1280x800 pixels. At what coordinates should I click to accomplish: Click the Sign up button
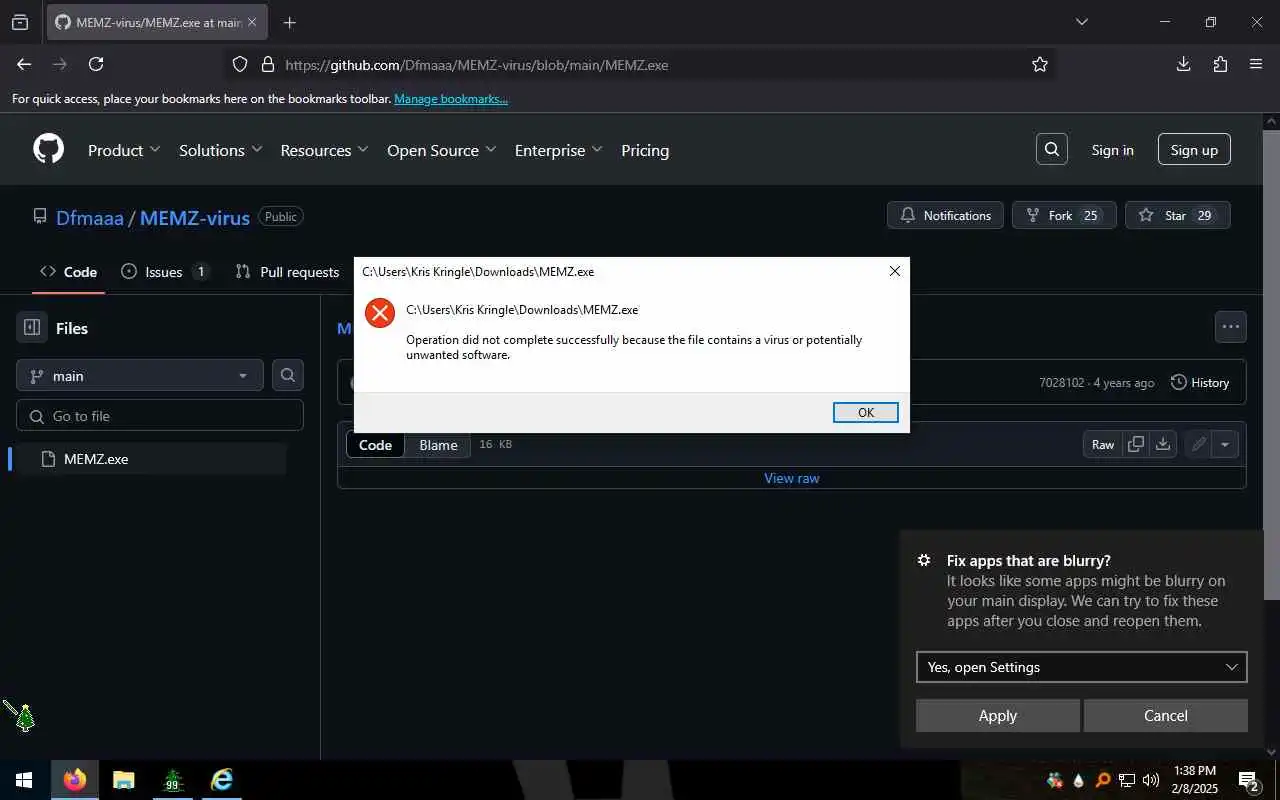pyautogui.click(x=1194, y=150)
